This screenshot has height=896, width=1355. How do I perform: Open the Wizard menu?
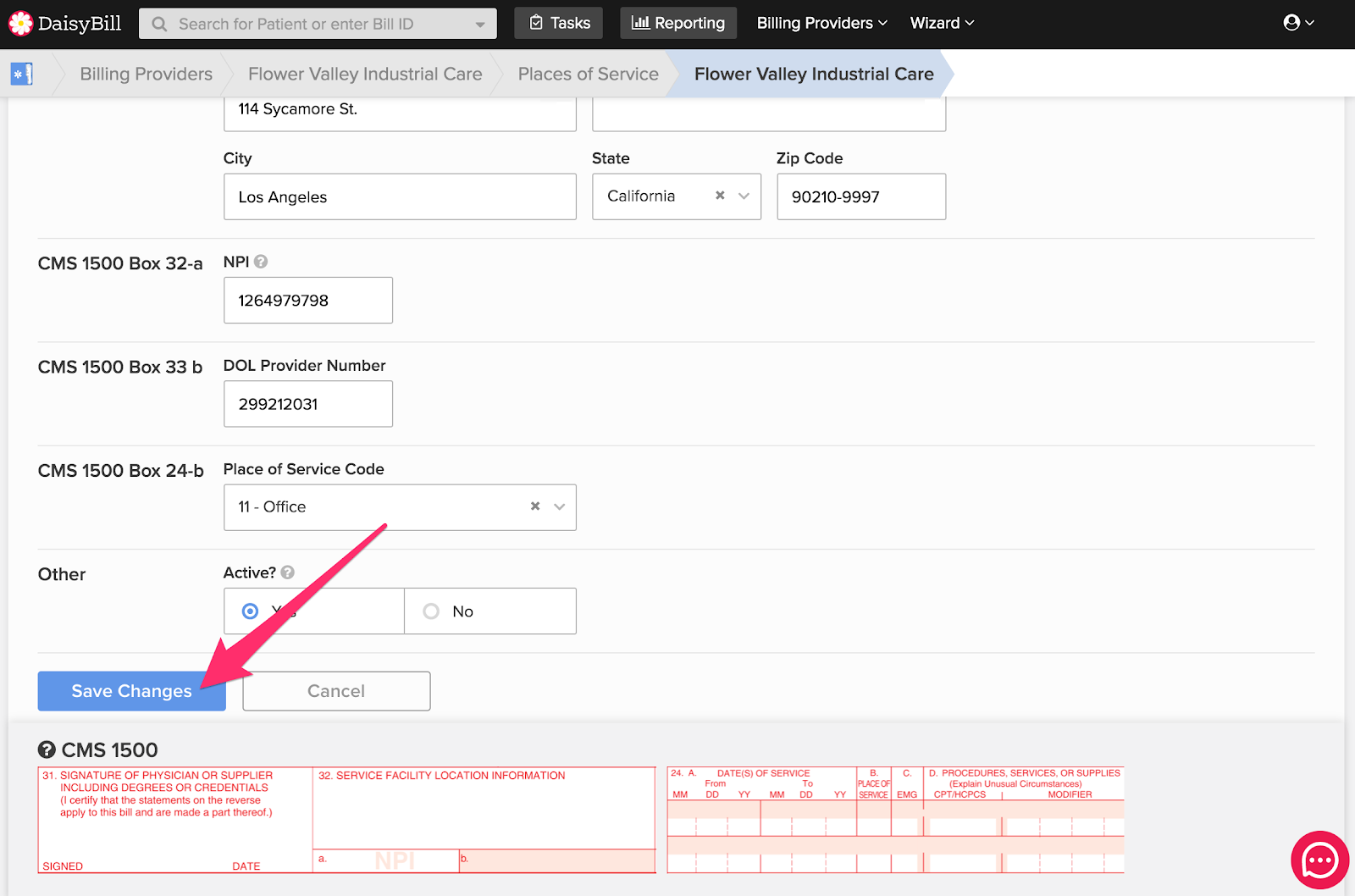[x=942, y=24]
